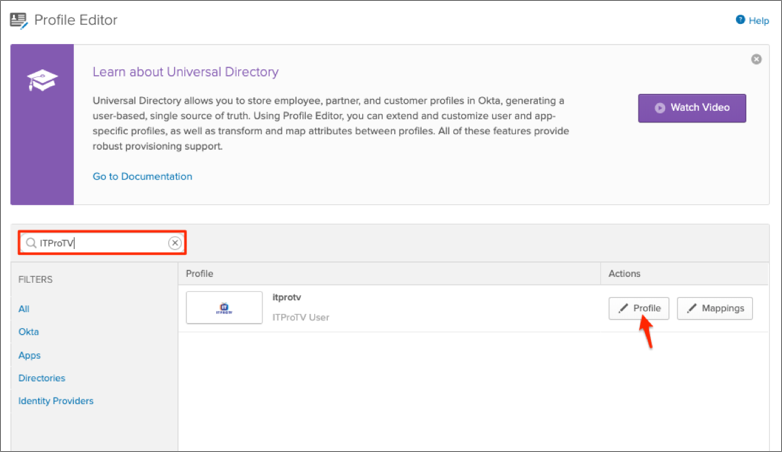
Task: Click the ITProTV logo thumbnail
Action: coord(223,309)
